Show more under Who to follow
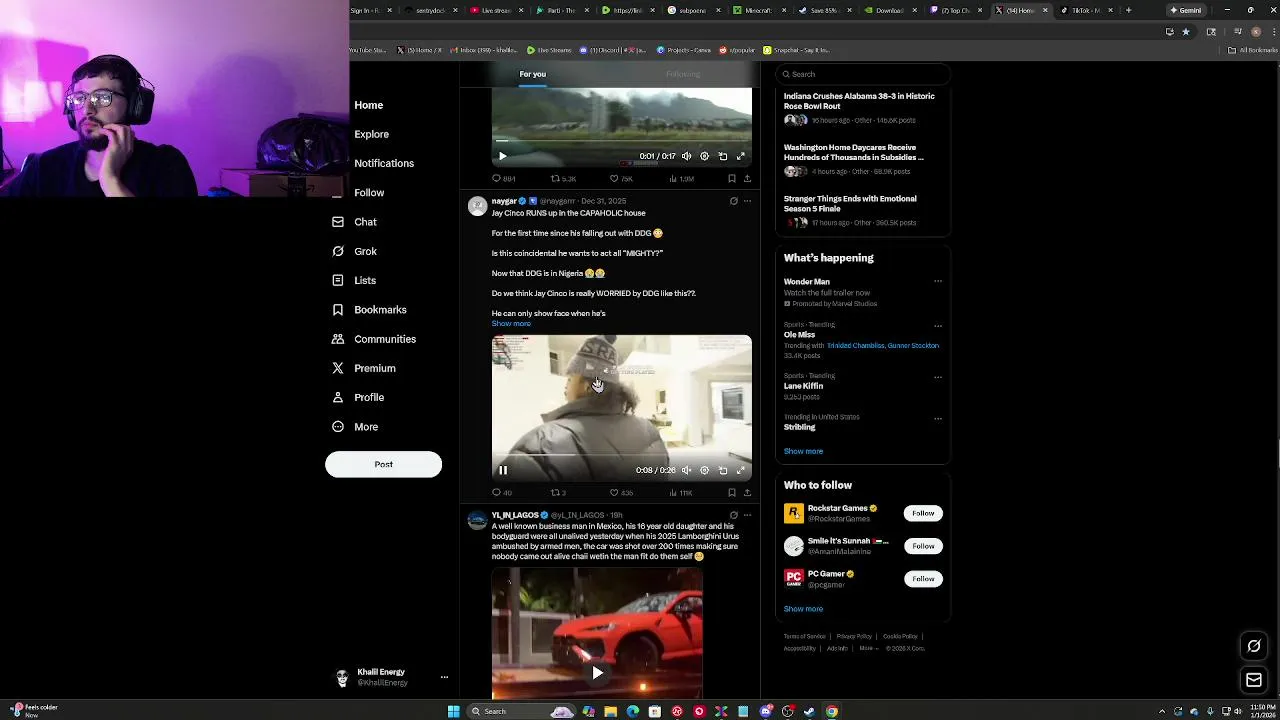Screen dimensions: 1280x720 [x=803, y=609]
